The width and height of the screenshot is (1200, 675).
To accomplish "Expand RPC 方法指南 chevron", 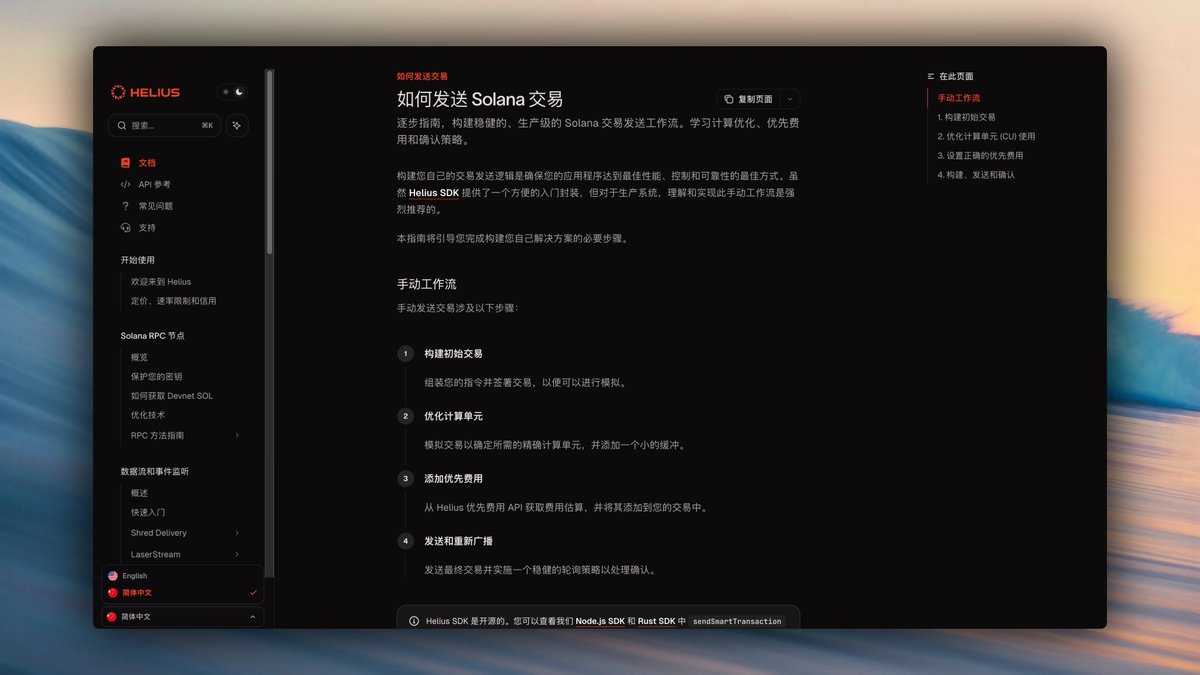I will click(x=237, y=436).
